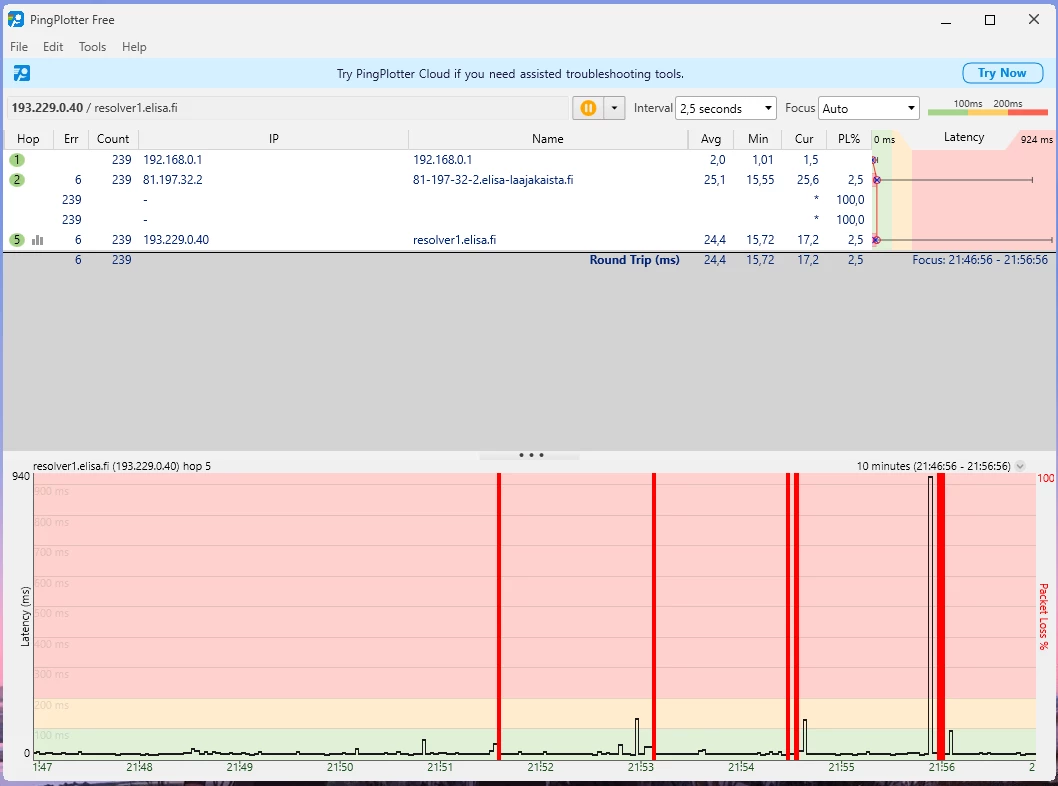Select IP cell 81.197.32.2

coord(173,179)
